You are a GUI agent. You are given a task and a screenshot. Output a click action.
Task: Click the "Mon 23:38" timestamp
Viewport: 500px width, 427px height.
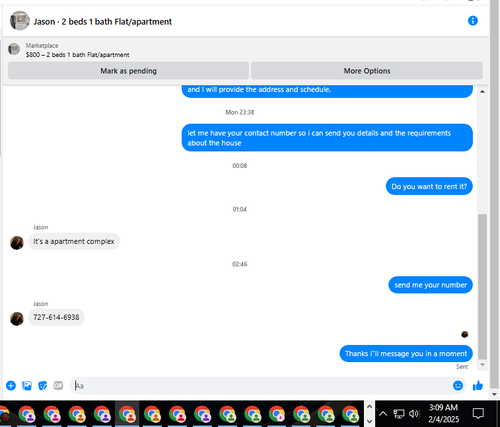coord(240,112)
